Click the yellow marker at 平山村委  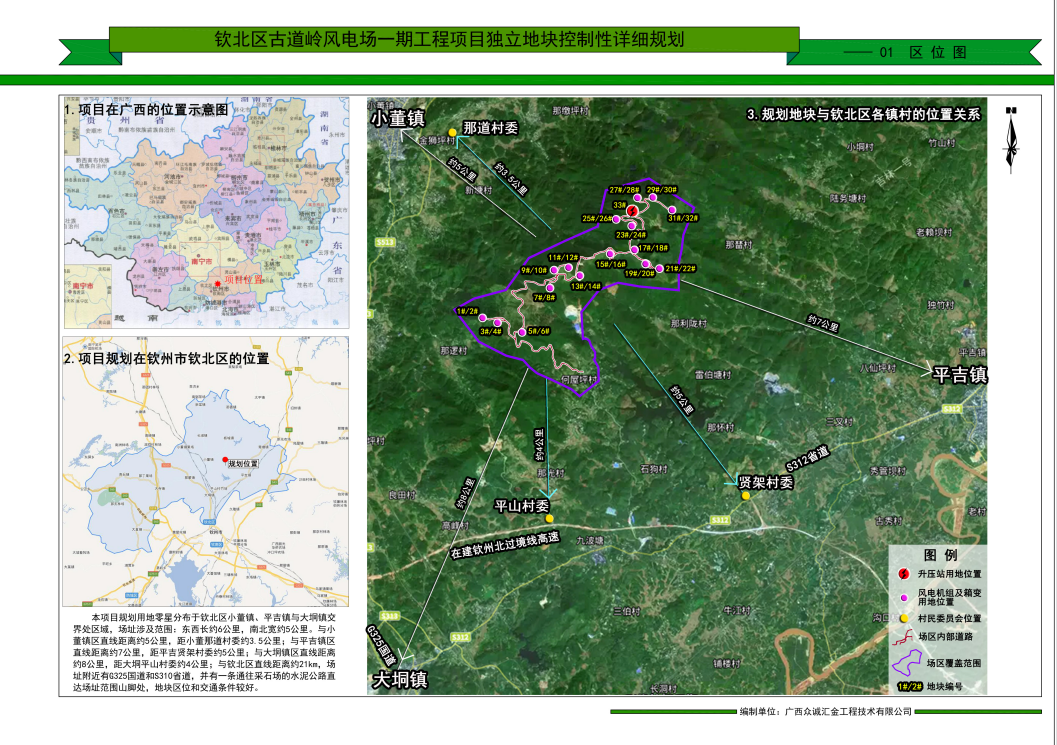(x=549, y=518)
